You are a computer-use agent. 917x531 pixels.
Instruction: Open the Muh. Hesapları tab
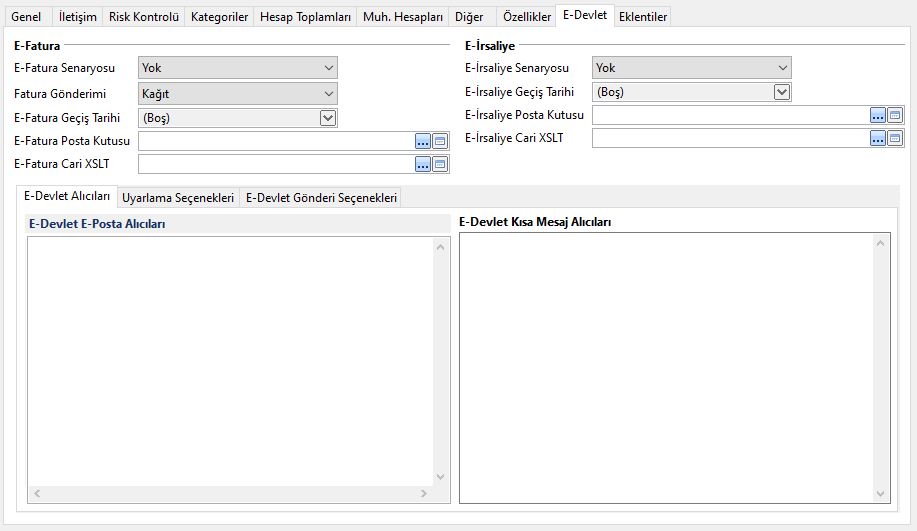[x=402, y=17]
